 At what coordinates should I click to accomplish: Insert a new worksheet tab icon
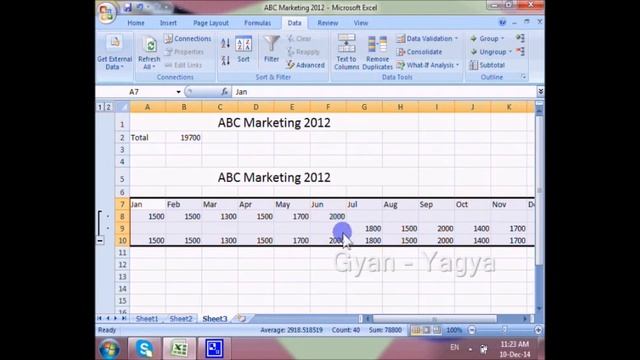(241, 318)
